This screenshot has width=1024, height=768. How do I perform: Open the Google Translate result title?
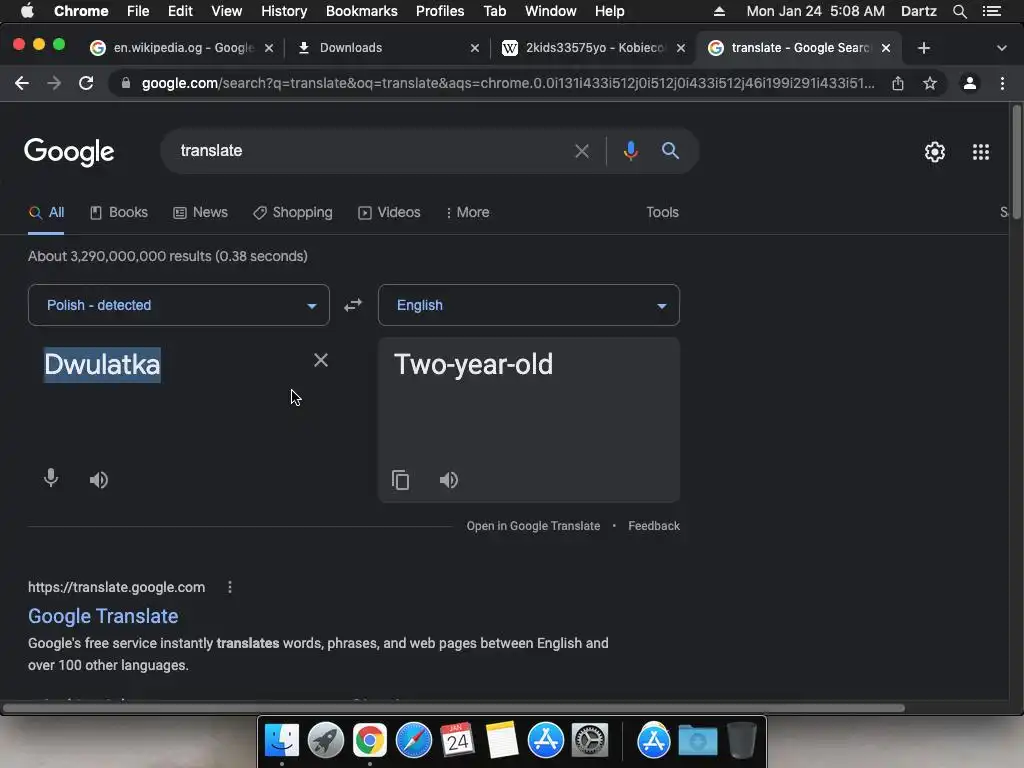tap(103, 616)
